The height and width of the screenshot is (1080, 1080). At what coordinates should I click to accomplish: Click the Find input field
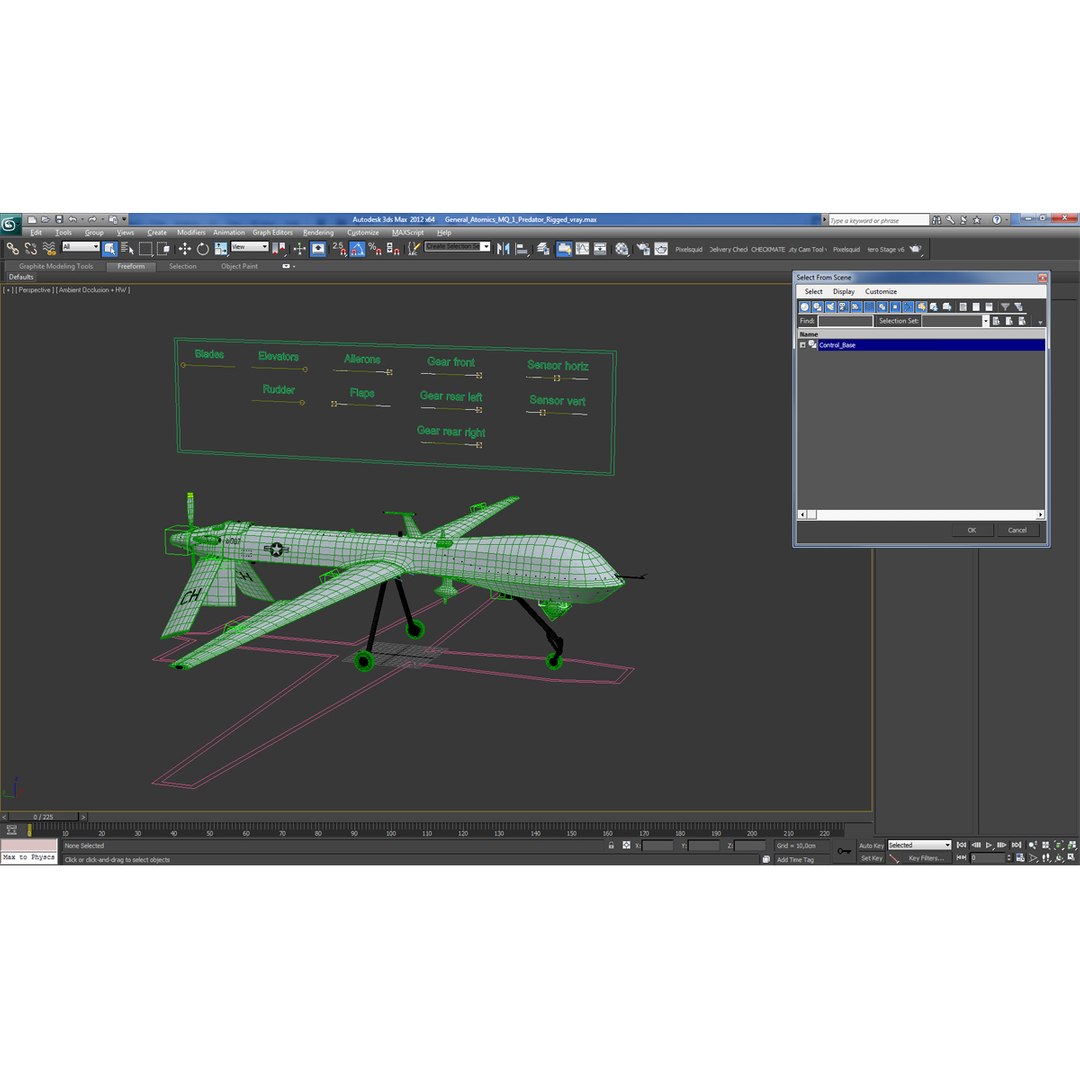(x=845, y=321)
